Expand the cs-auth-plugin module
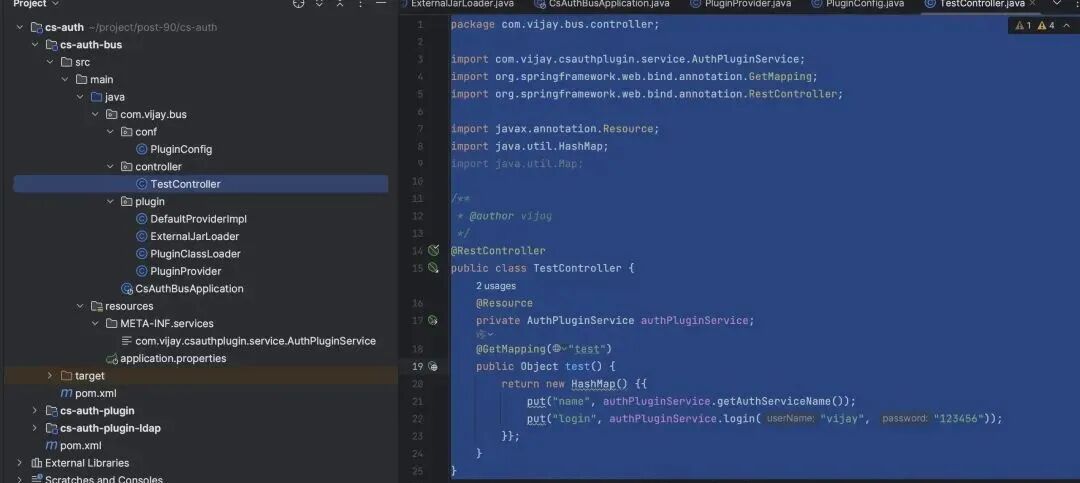Image resolution: width=1080 pixels, height=483 pixels. tap(34, 411)
